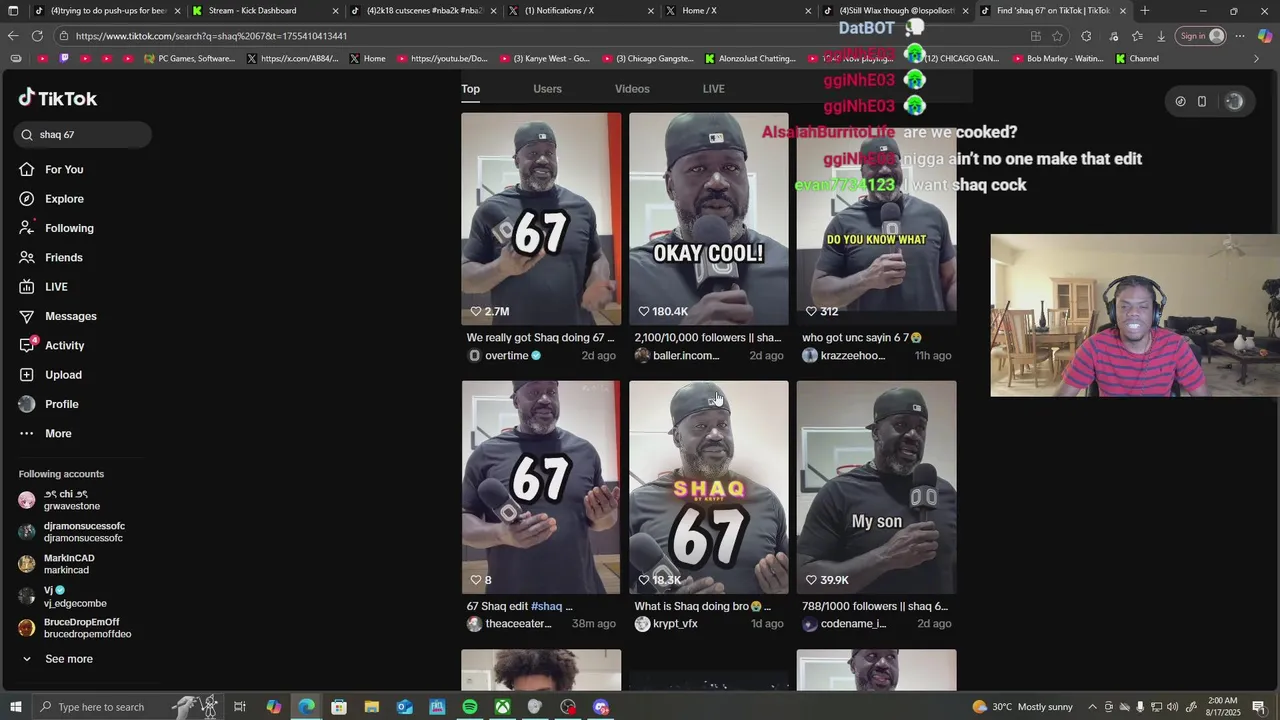Viewport: 1280px width, 720px height.
Task: Open the overtime video with 2.7M likes
Action: point(541,219)
